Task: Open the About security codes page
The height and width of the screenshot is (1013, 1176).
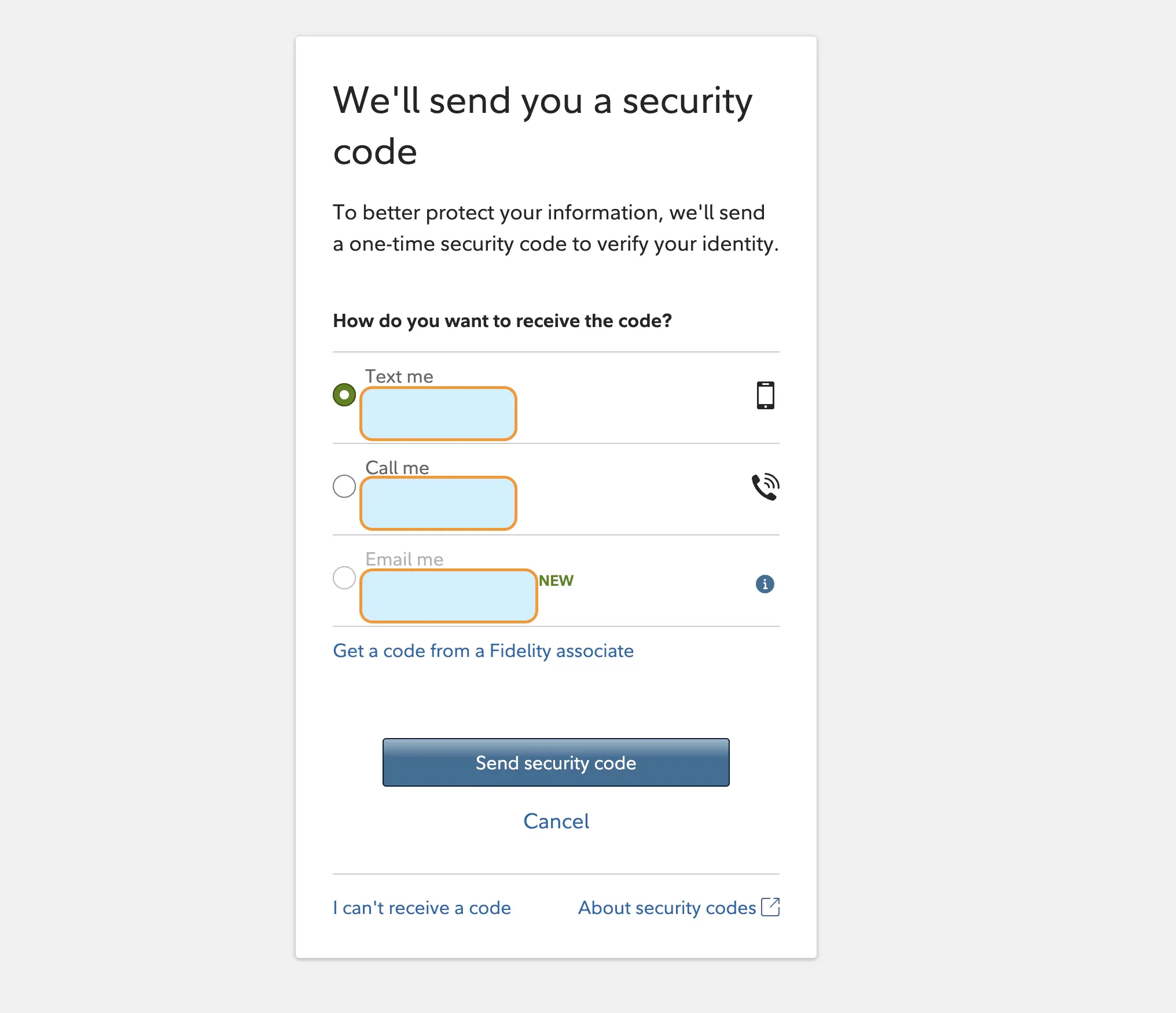Action: (667, 907)
